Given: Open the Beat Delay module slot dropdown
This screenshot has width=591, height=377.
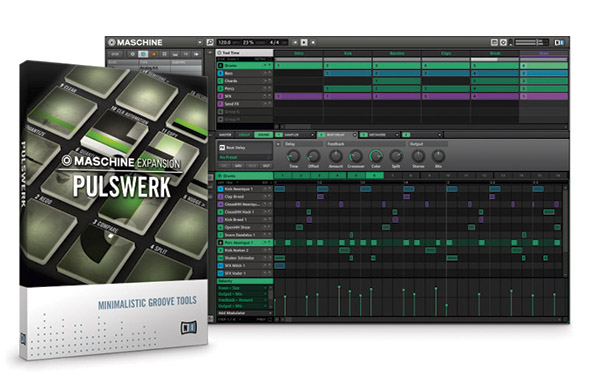Looking at the screenshot, I should click(355, 135).
